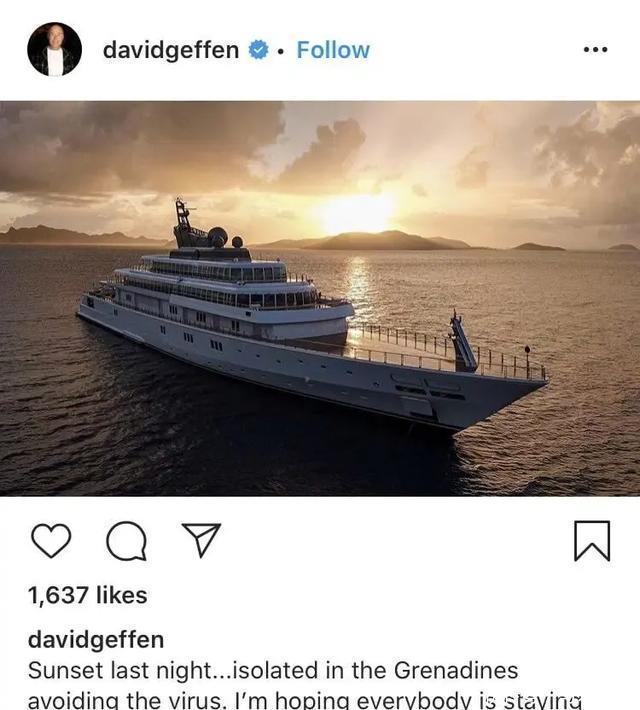
Task: Save the post with the bookmark icon
Action: click(592, 541)
